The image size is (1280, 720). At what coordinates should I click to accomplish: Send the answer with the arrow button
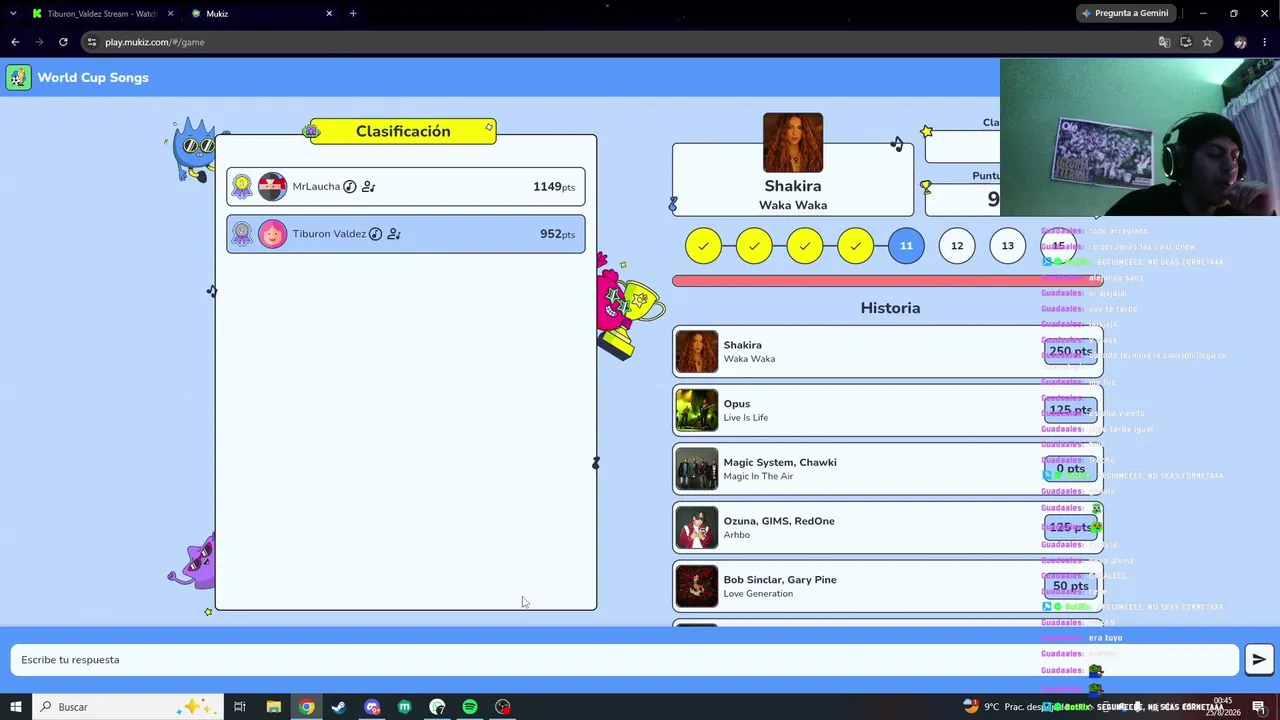[x=1259, y=659]
